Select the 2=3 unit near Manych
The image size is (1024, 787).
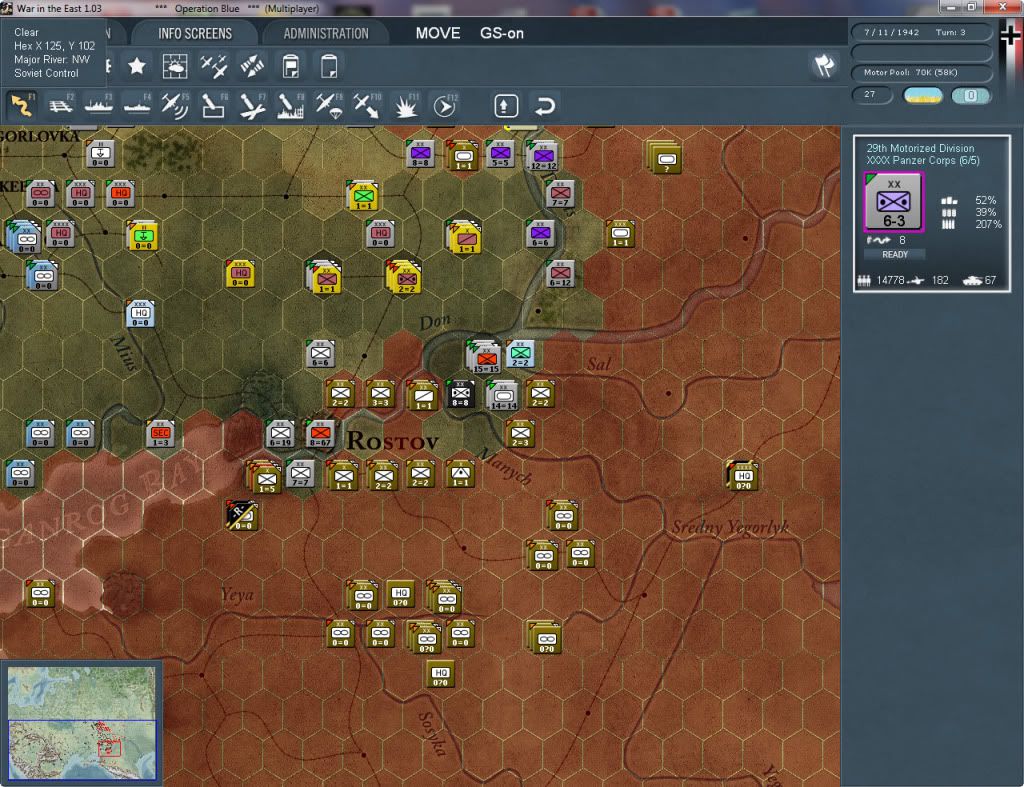pos(520,434)
